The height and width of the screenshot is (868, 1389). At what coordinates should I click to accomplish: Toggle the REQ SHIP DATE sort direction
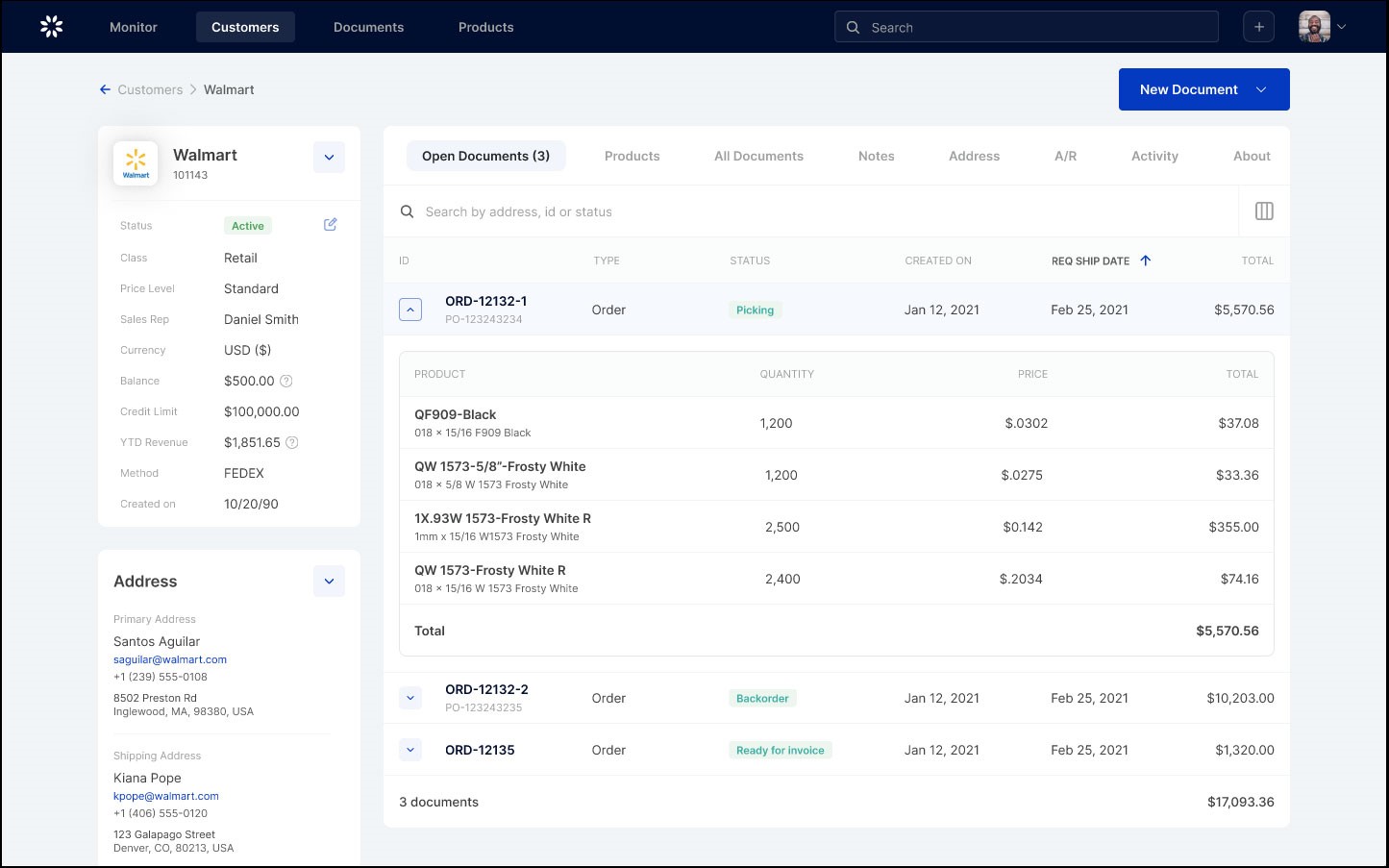[x=1145, y=260]
